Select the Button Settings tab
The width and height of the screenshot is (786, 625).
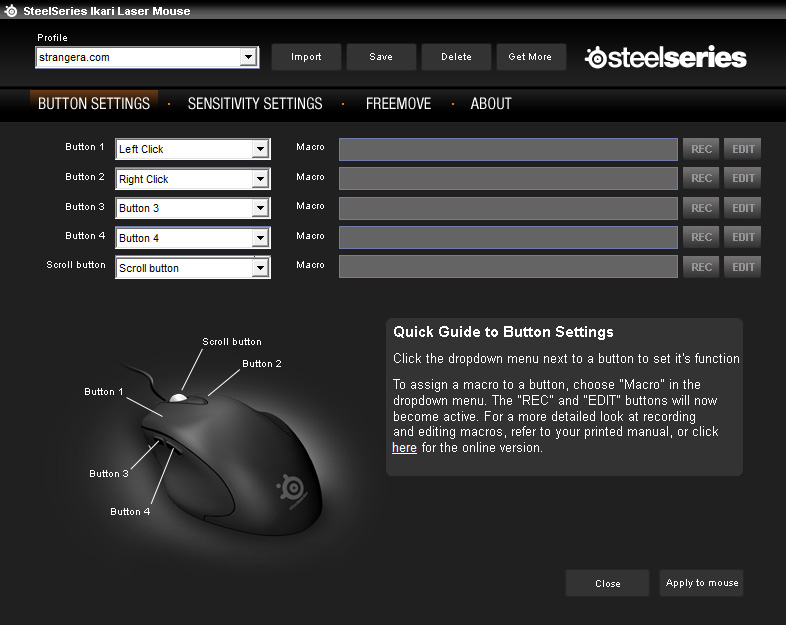pos(94,104)
